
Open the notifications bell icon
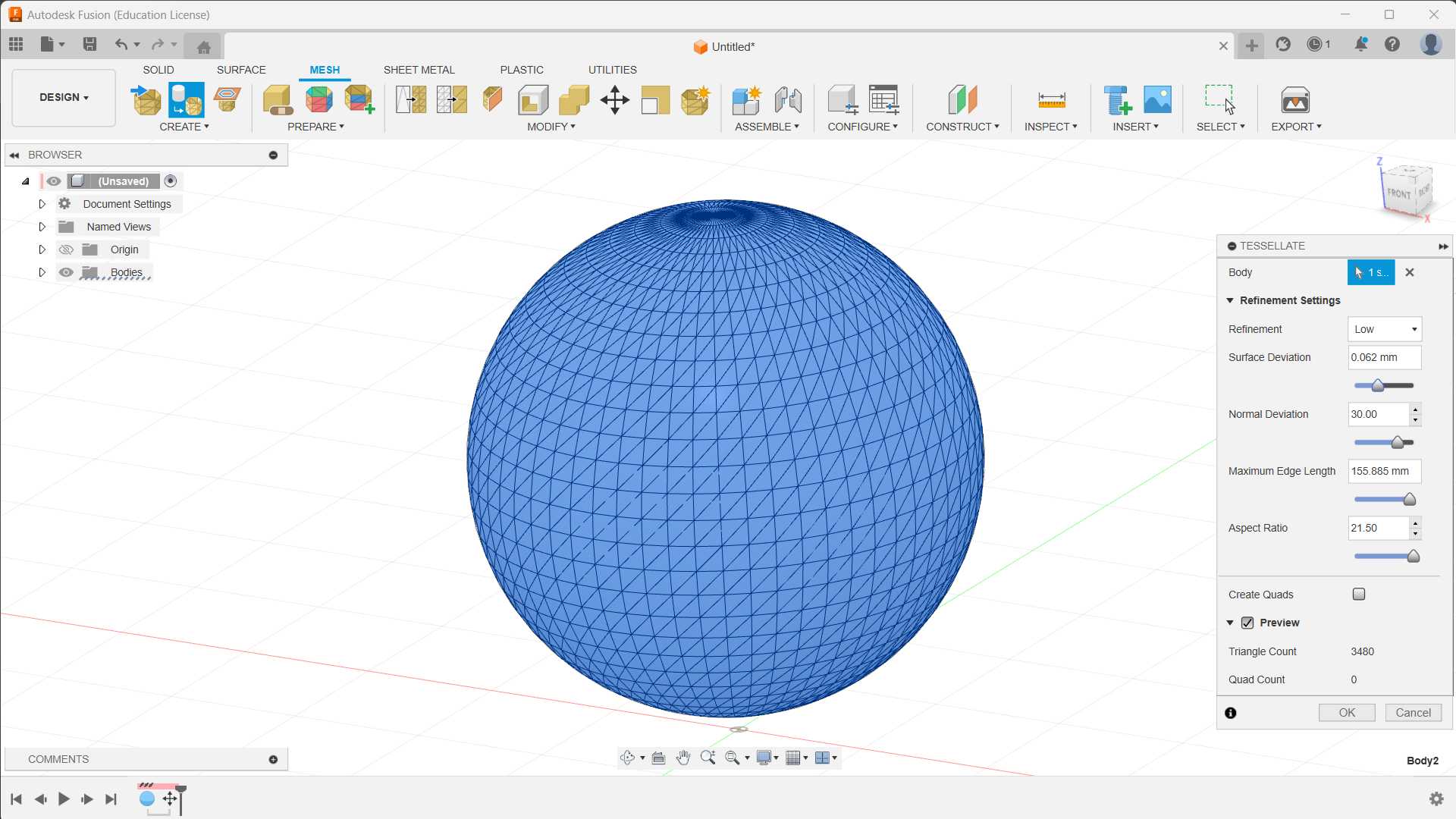pyautogui.click(x=1360, y=45)
